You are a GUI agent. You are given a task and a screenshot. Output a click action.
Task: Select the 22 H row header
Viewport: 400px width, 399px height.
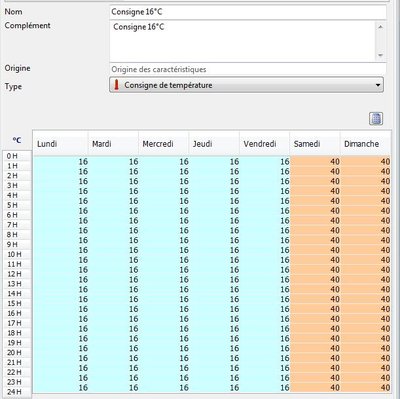[x=17, y=372]
